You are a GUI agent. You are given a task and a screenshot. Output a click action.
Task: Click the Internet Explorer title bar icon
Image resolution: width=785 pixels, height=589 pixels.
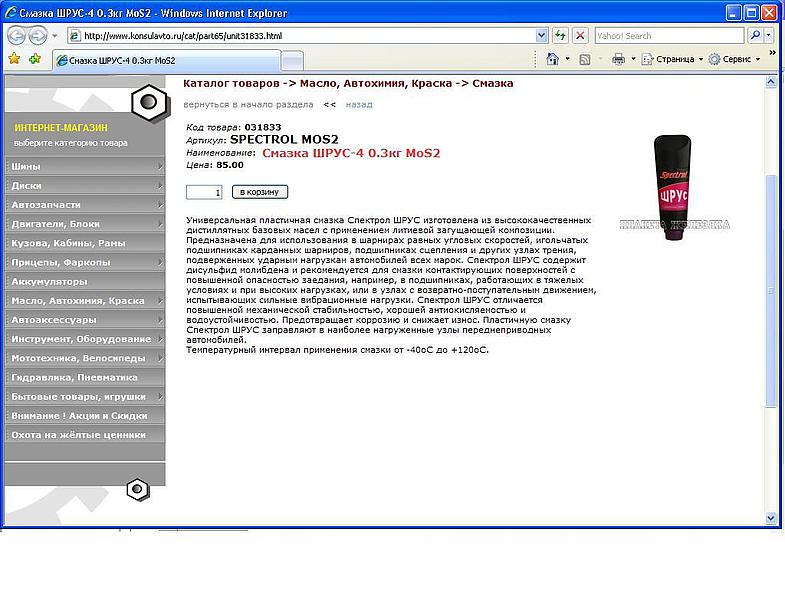click(11, 13)
